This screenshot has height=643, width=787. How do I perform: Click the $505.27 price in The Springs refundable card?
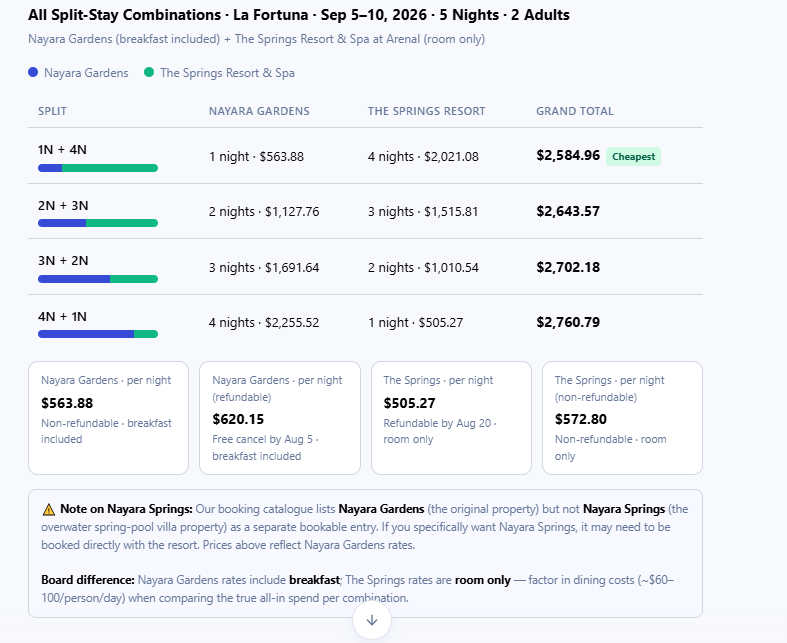[410, 403]
